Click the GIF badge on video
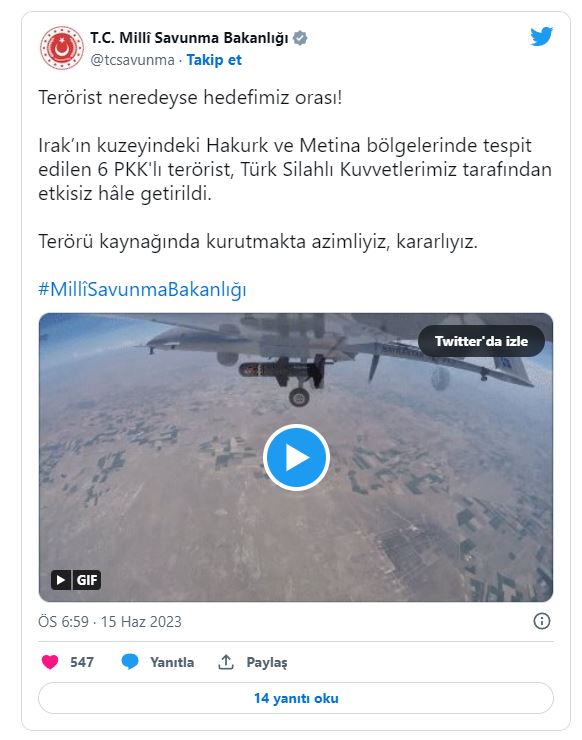Viewport: 582px width, 740px height. coord(87,580)
